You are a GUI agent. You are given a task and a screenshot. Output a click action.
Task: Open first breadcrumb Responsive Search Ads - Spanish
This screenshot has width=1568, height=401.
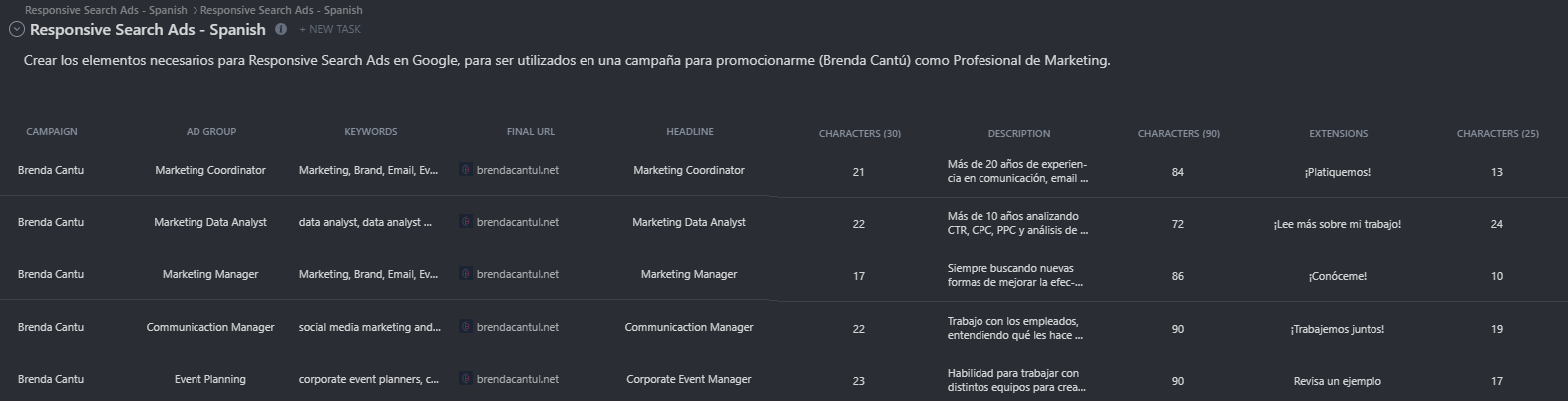click(106, 10)
